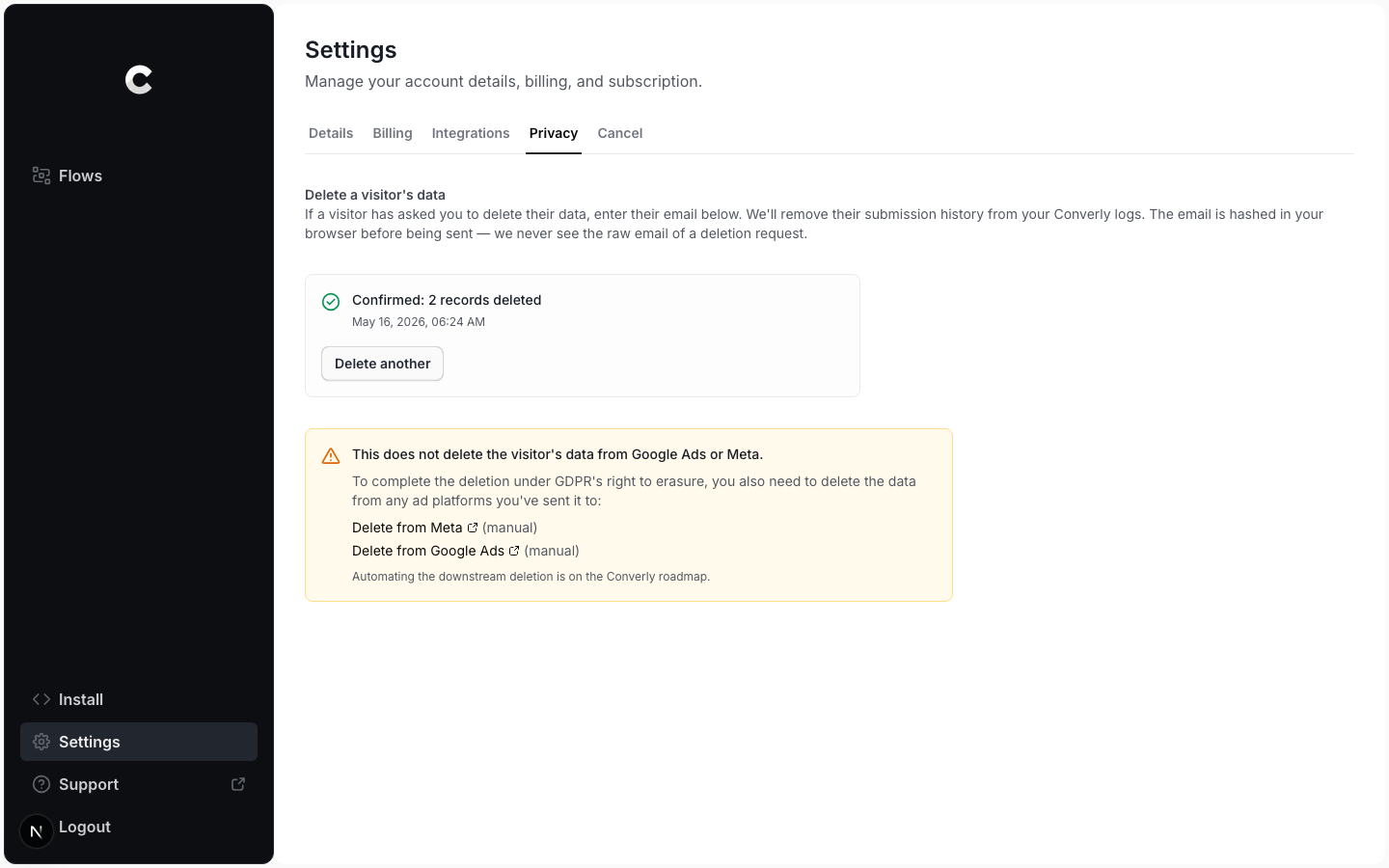Go to the Integrations tab
The image size is (1389, 868).
tap(471, 133)
